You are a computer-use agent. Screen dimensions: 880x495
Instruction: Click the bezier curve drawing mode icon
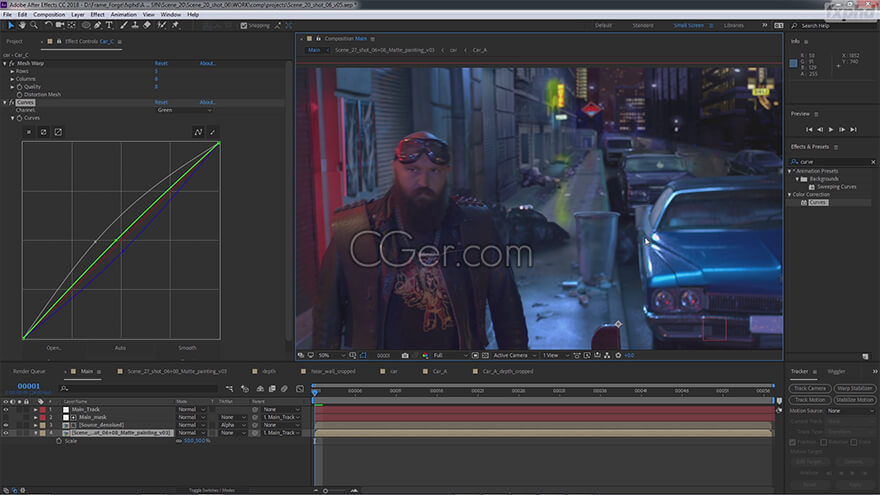click(x=198, y=132)
